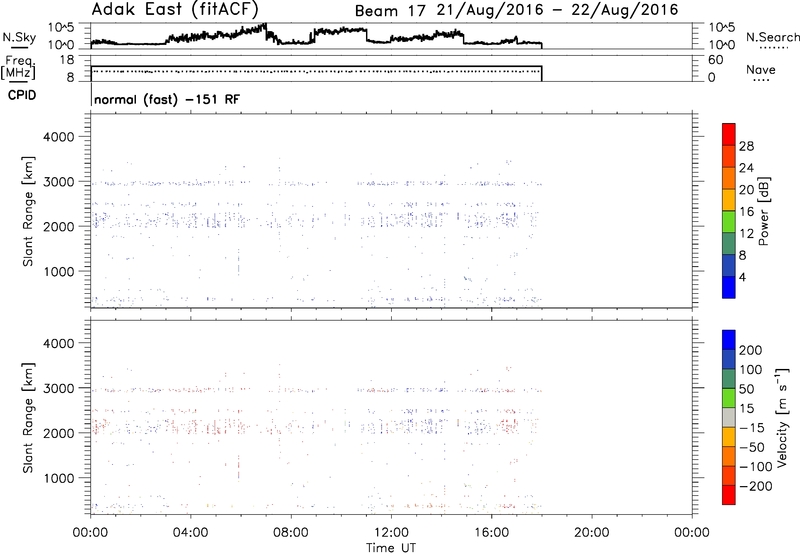Click the '28' label on Power colorbar
800x554 pixels.
[746, 146]
